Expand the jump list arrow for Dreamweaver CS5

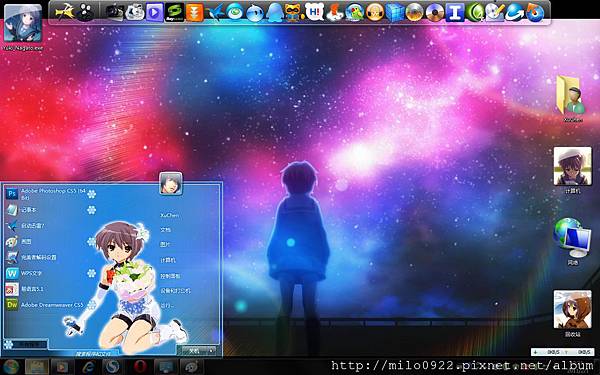tap(91, 305)
